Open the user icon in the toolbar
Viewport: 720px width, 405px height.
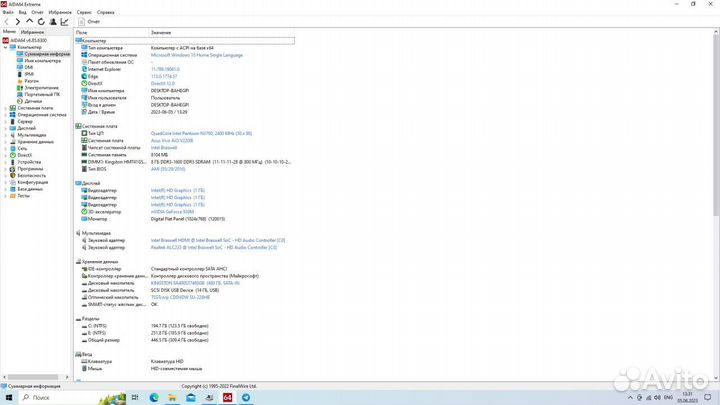(53, 22)
